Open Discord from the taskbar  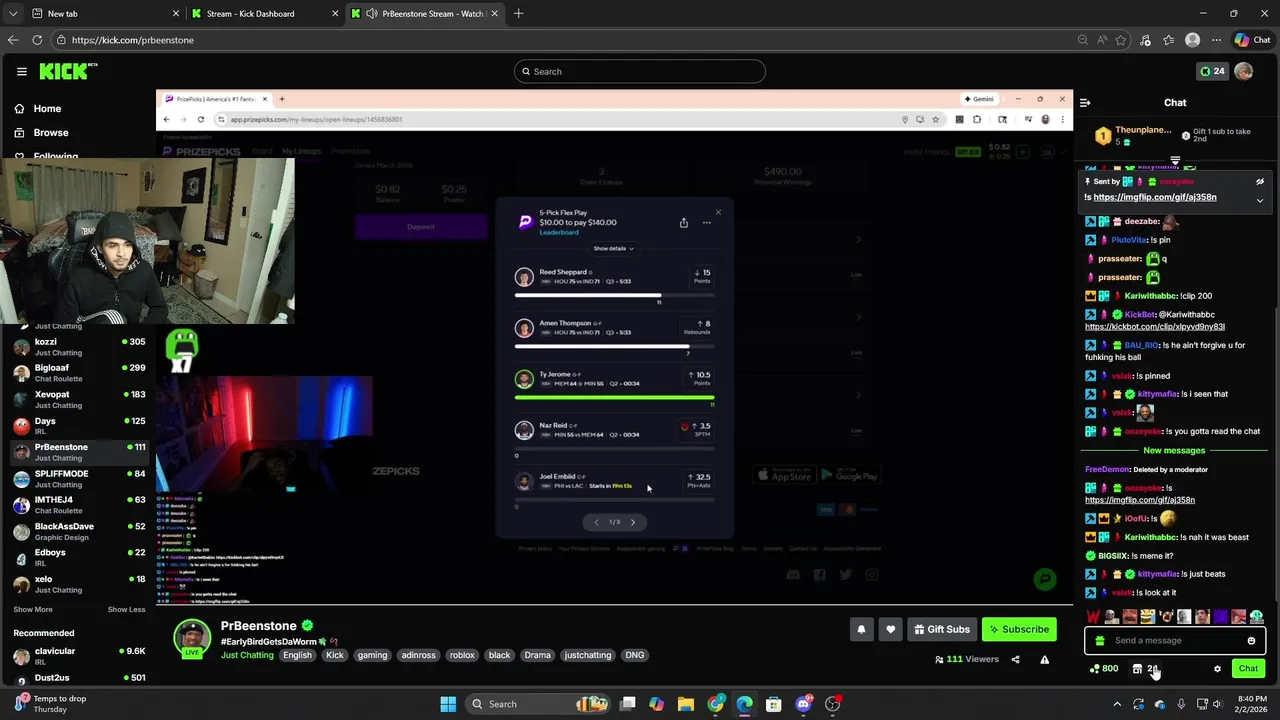(803, 704)
